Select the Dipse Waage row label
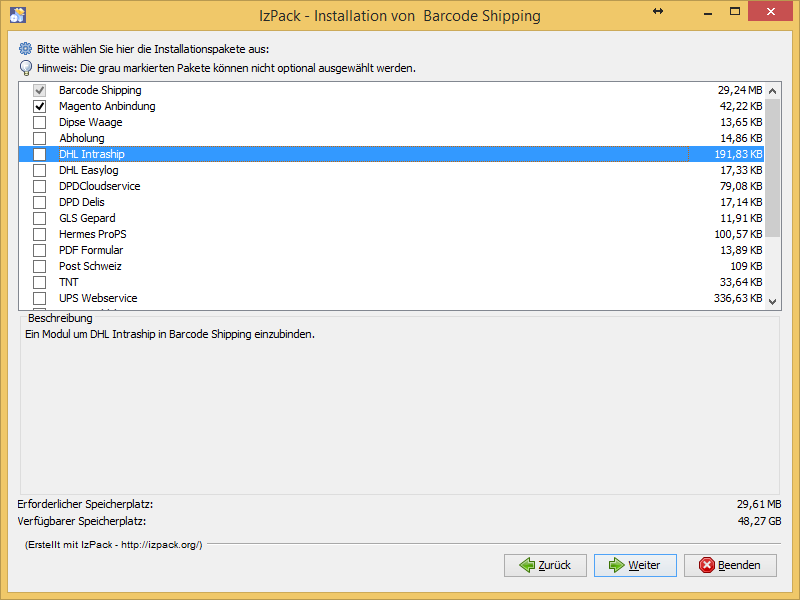 tap(91, 122)
